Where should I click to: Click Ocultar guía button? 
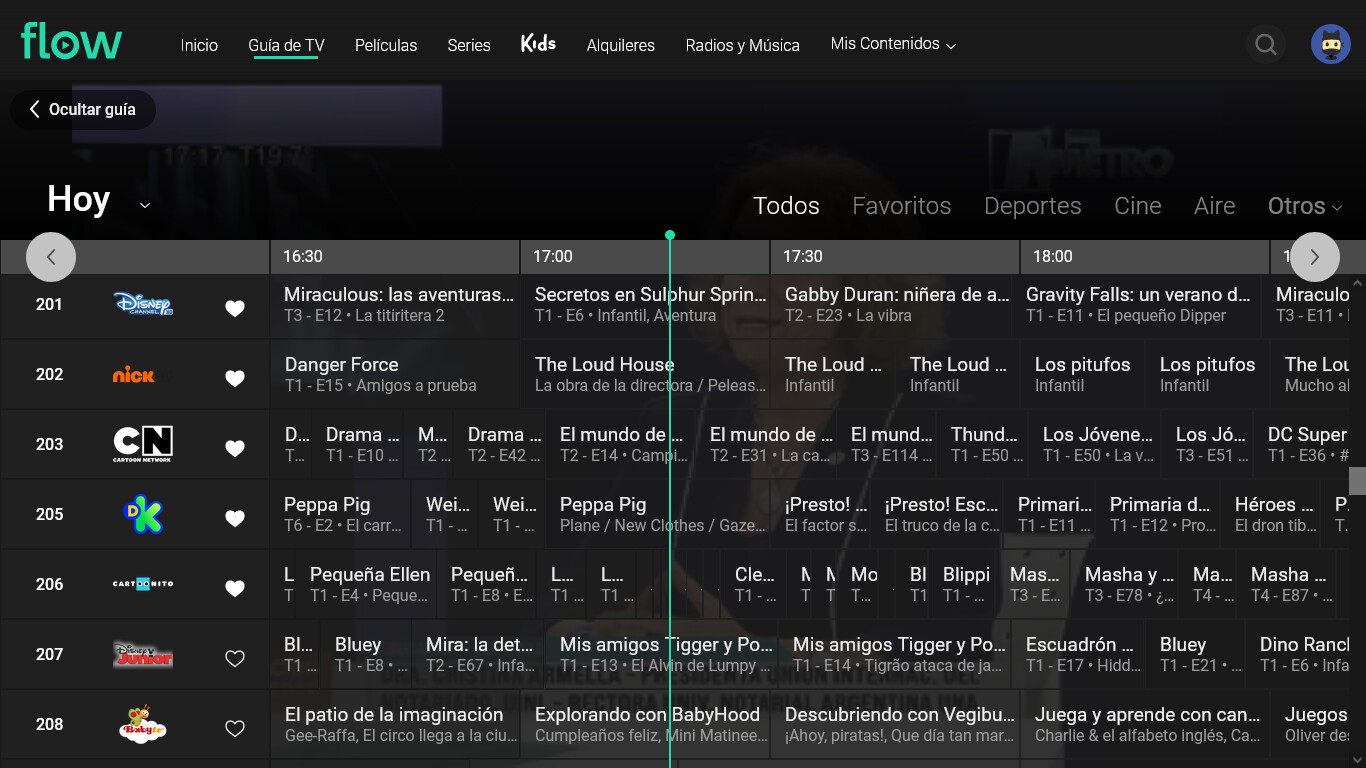pyautogui.click(x=83, y=110)
